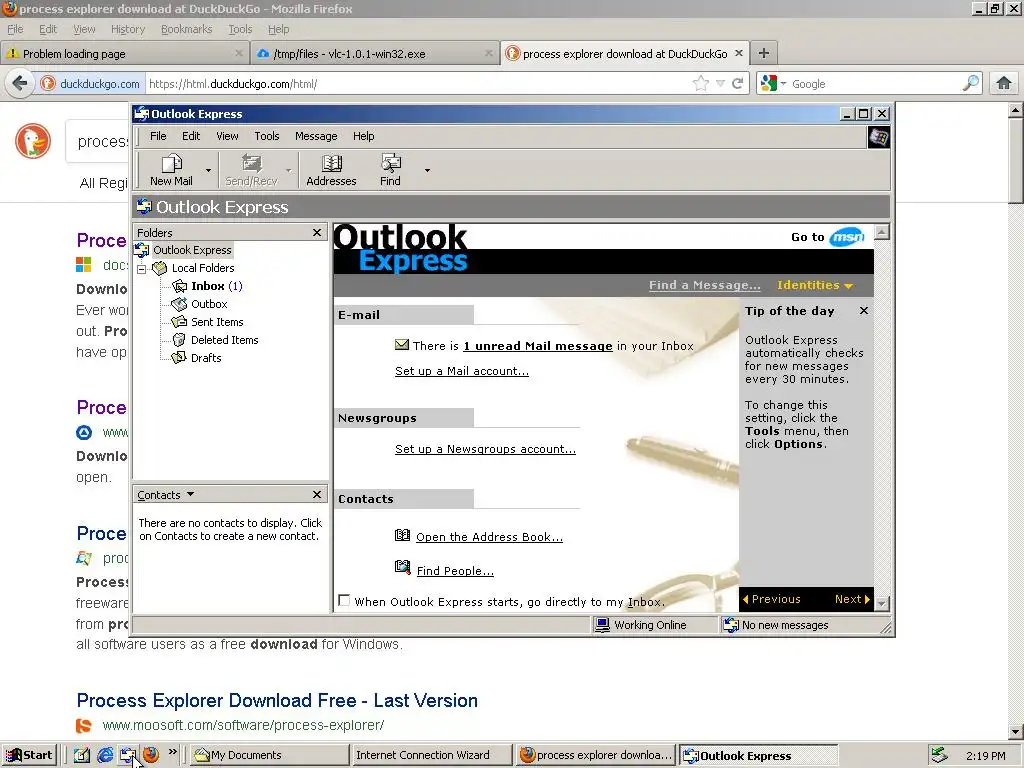
Task: Open Firefox URL bar history dropdown arrow
Action: (x=720, y=84)
